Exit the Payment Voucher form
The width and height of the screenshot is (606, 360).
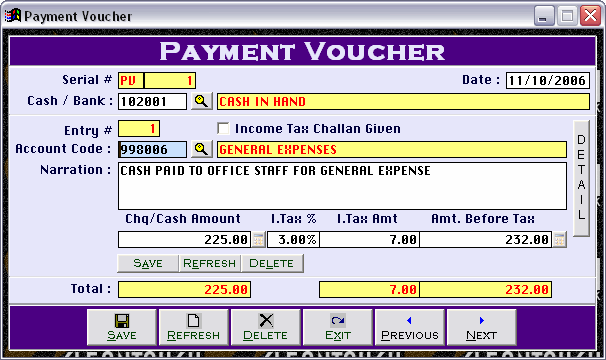click(337, 327)
